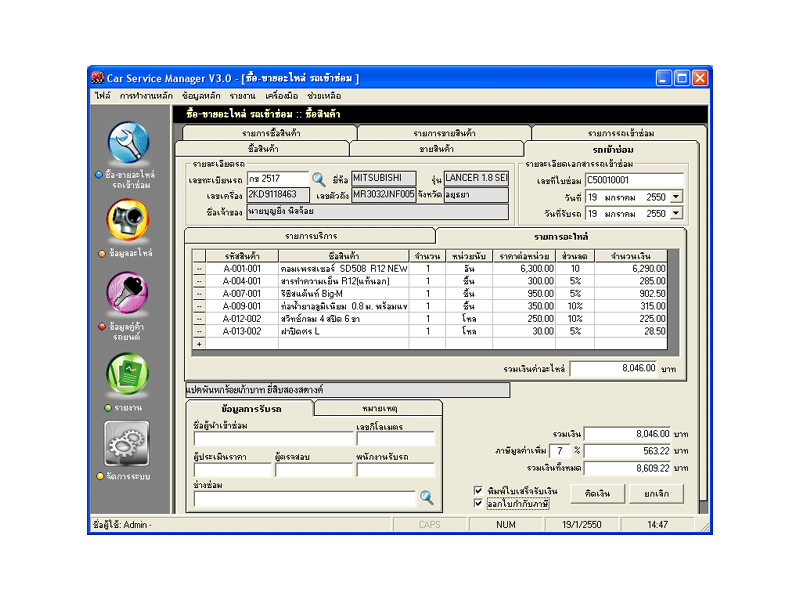Click the inspector input field
This screenshot has width=800, height=600.
[314, 470]
